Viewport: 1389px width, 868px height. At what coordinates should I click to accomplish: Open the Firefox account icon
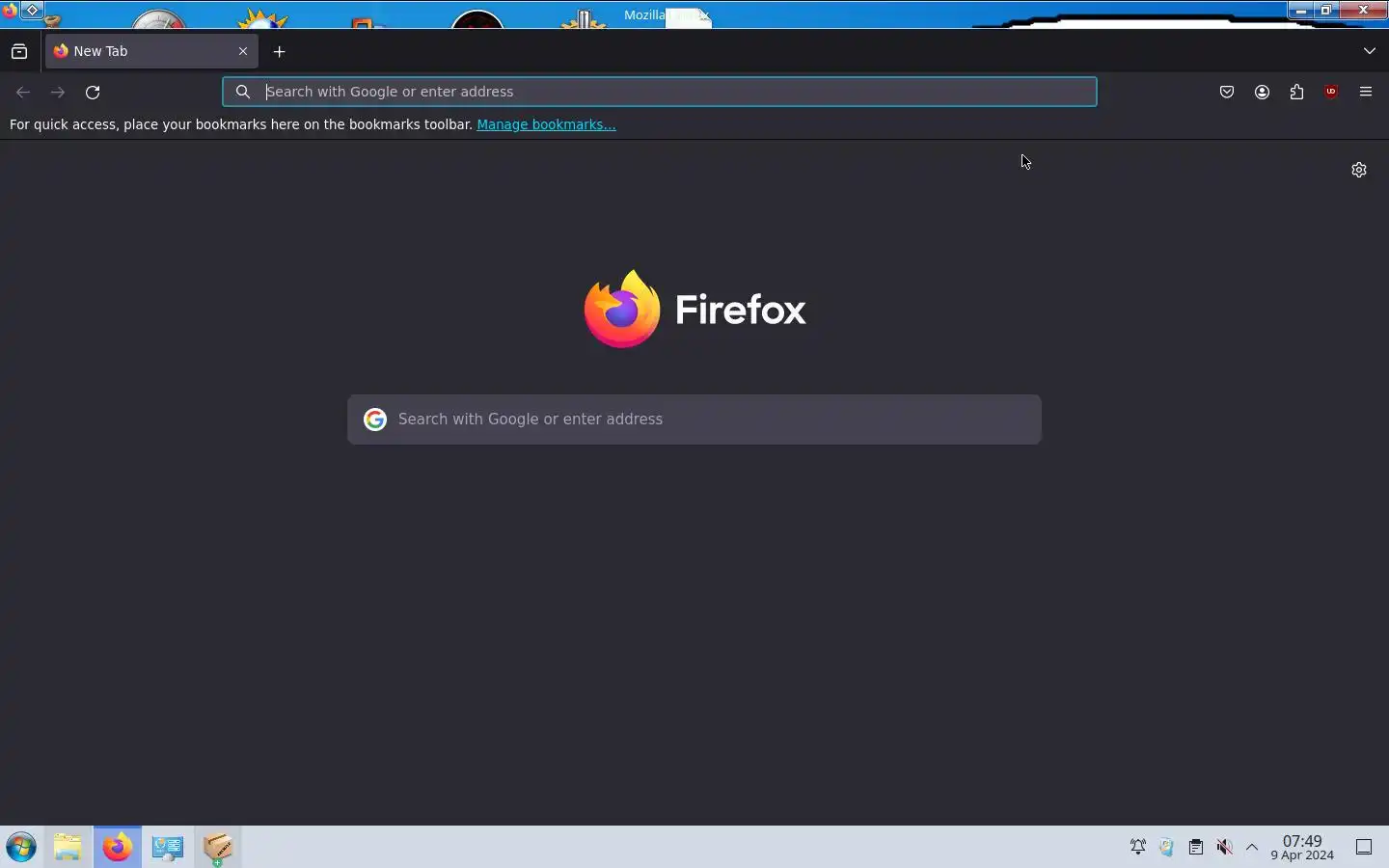click(x=1264, y=93)
